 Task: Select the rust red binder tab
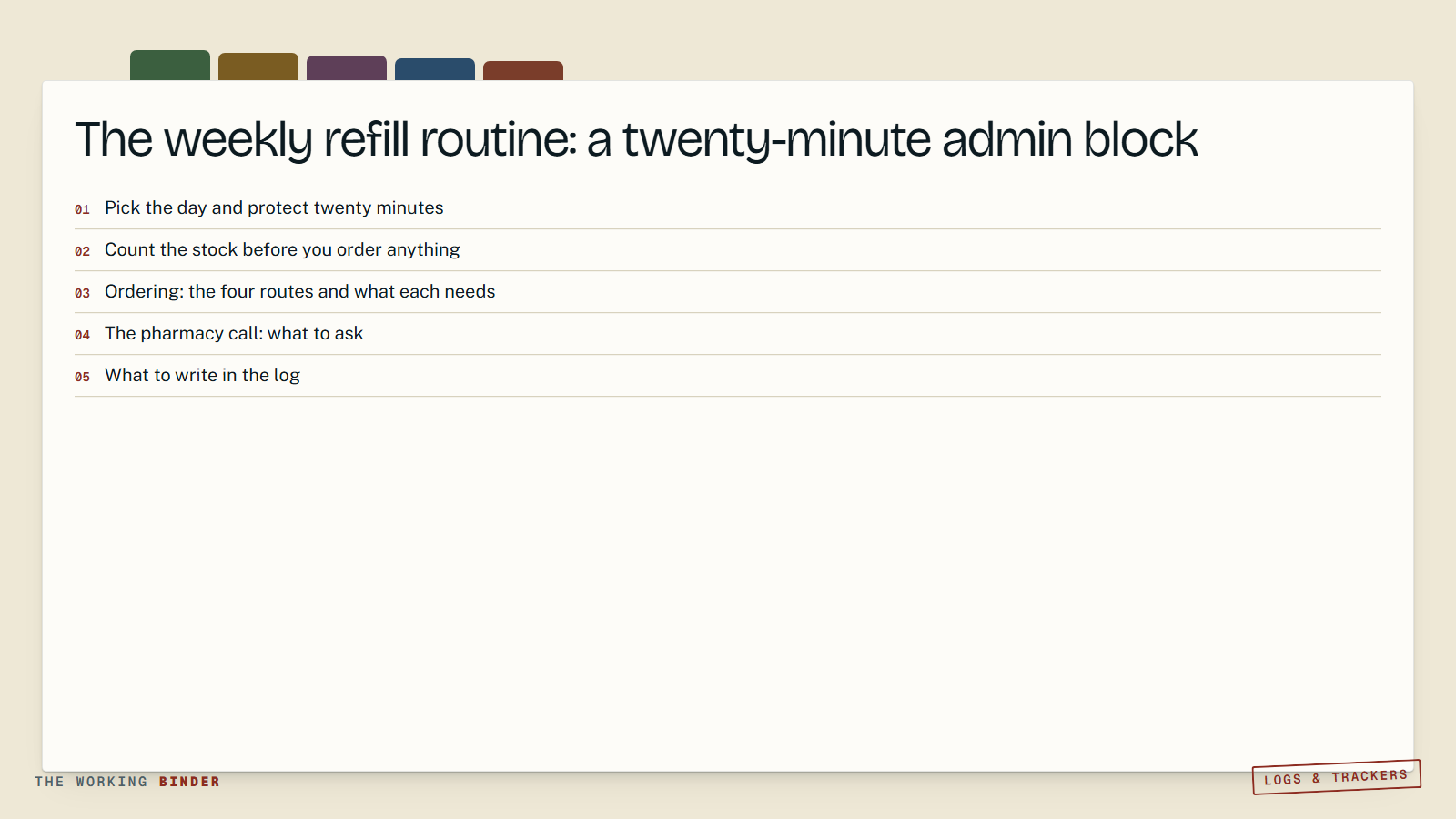(x=523, y=71)
